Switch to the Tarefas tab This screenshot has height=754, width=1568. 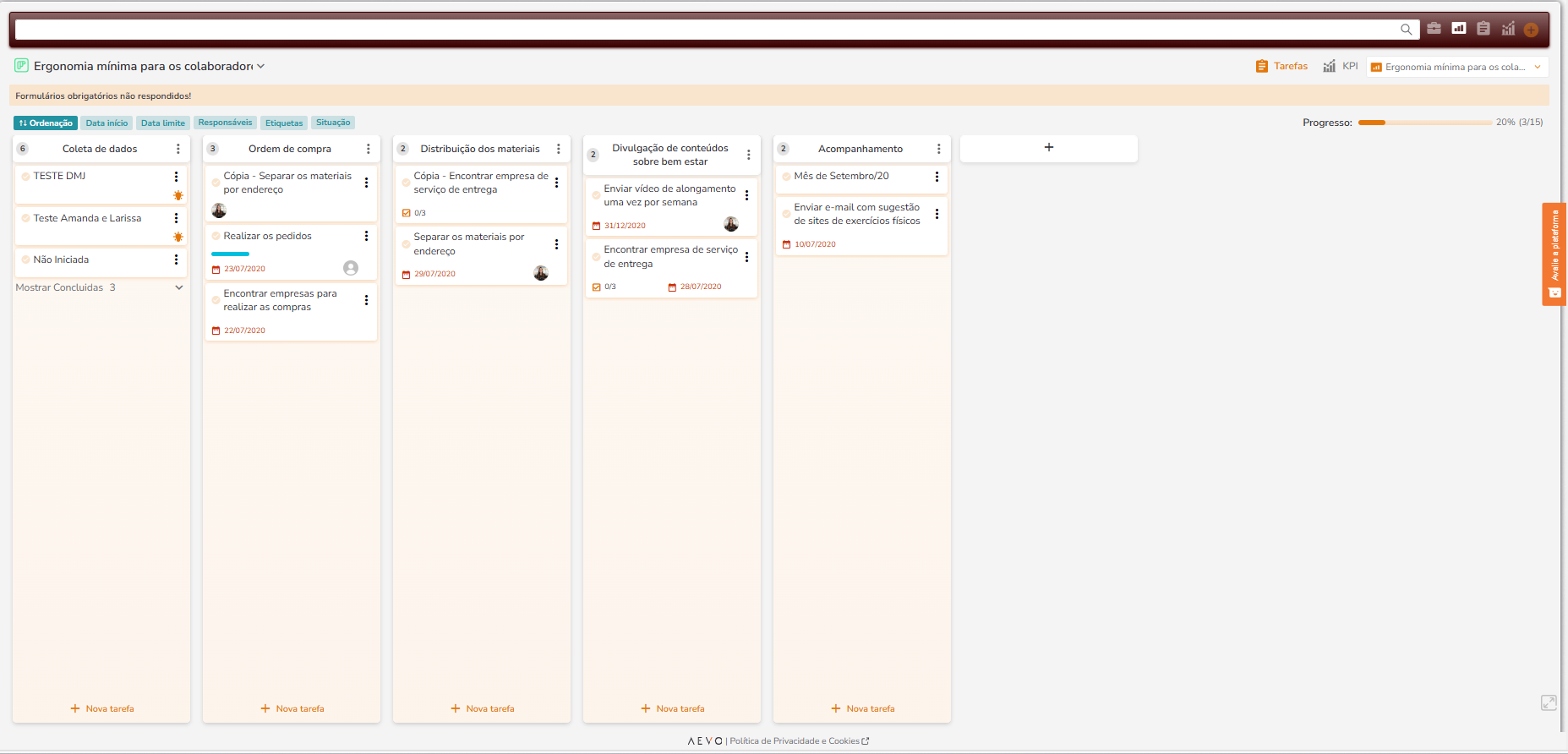[x=1281, y=66]
